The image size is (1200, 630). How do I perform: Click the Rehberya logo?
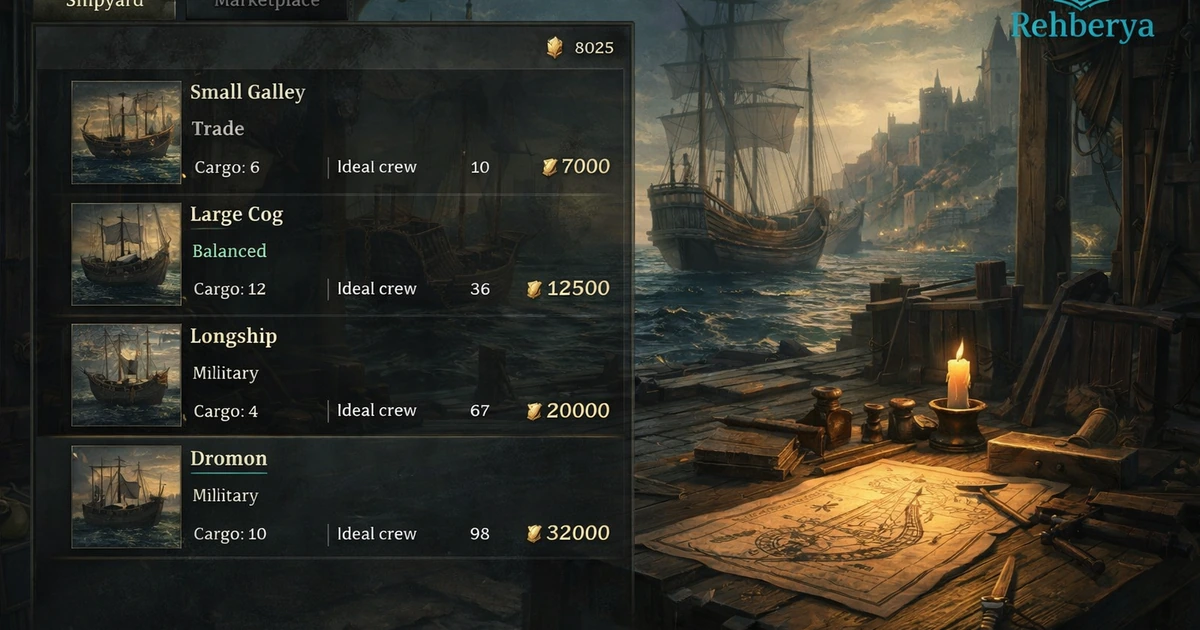click(x=1082, y=24)
